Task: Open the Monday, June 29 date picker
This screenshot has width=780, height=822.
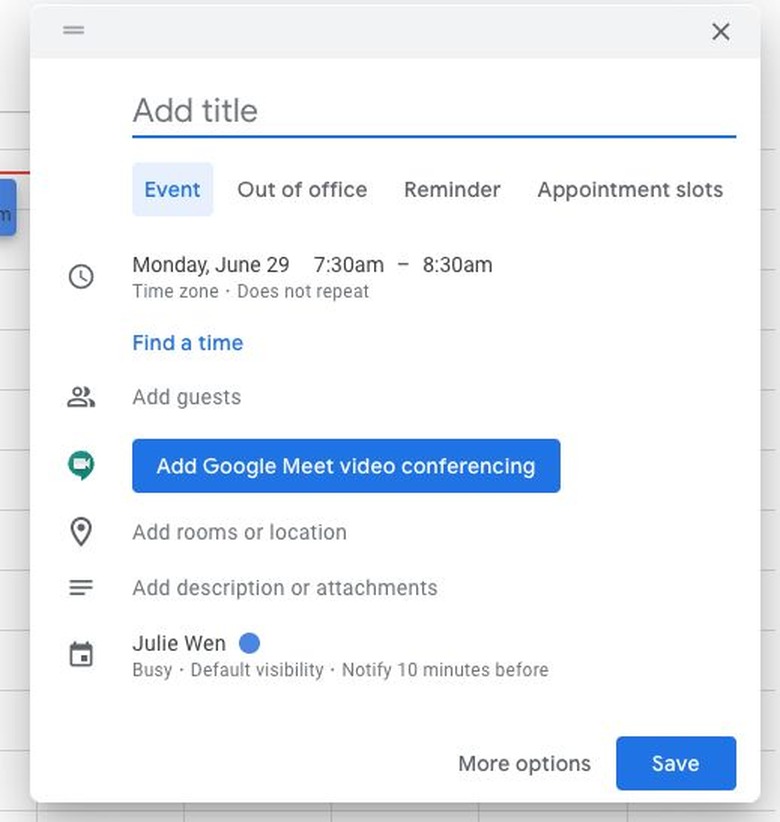Action: (211, 265)
